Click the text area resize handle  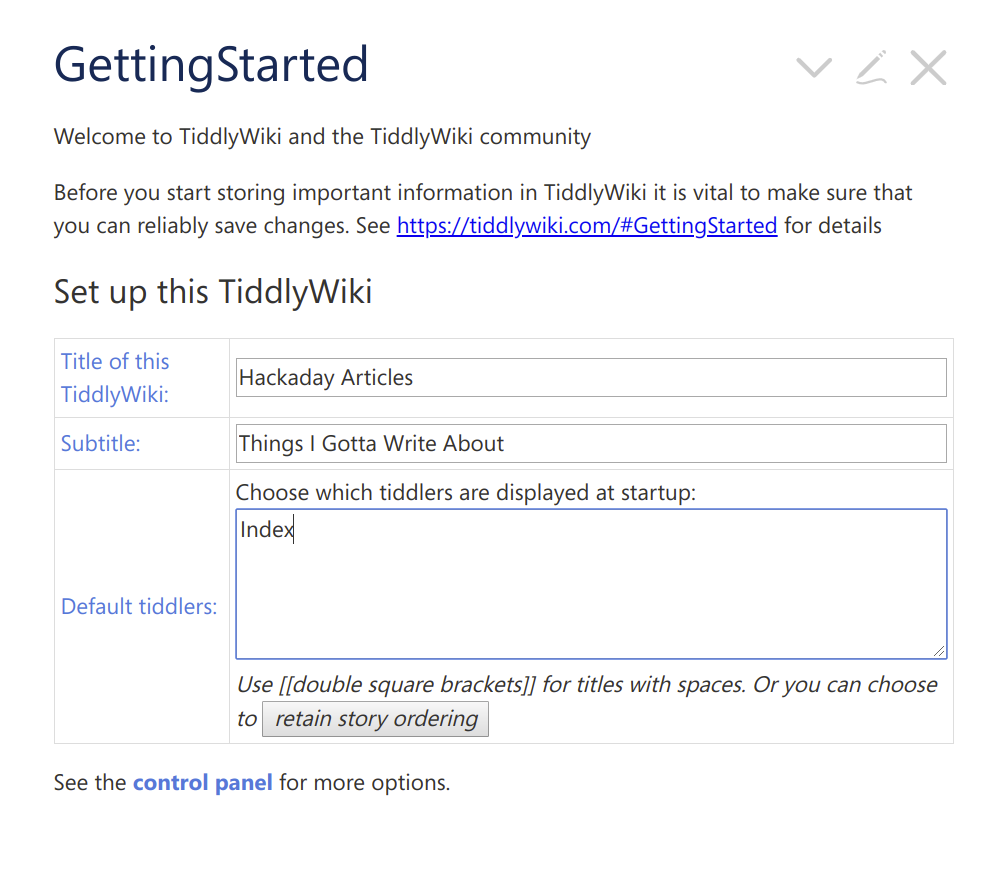click(940, 652)
